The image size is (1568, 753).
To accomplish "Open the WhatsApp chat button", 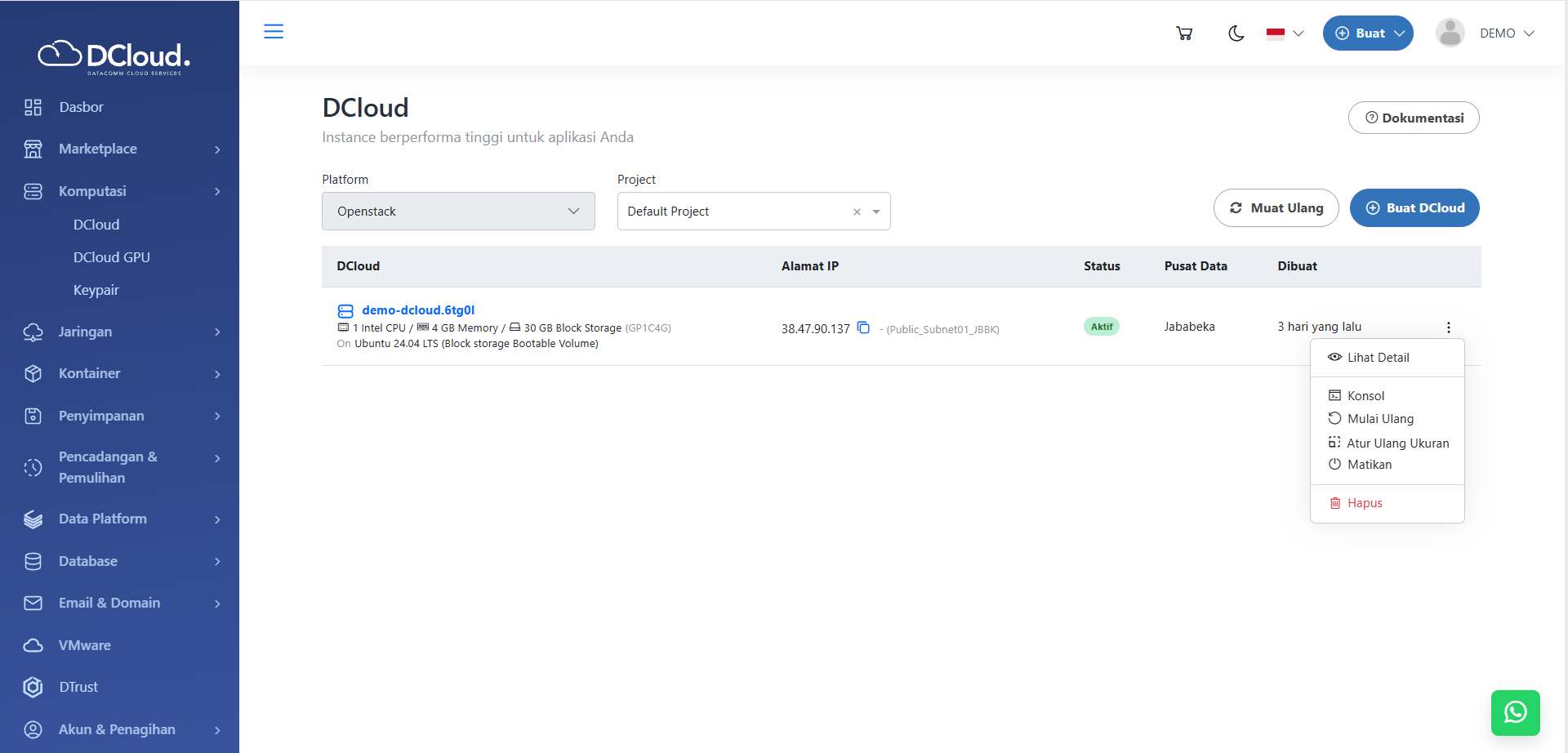I will point(1515,713).
